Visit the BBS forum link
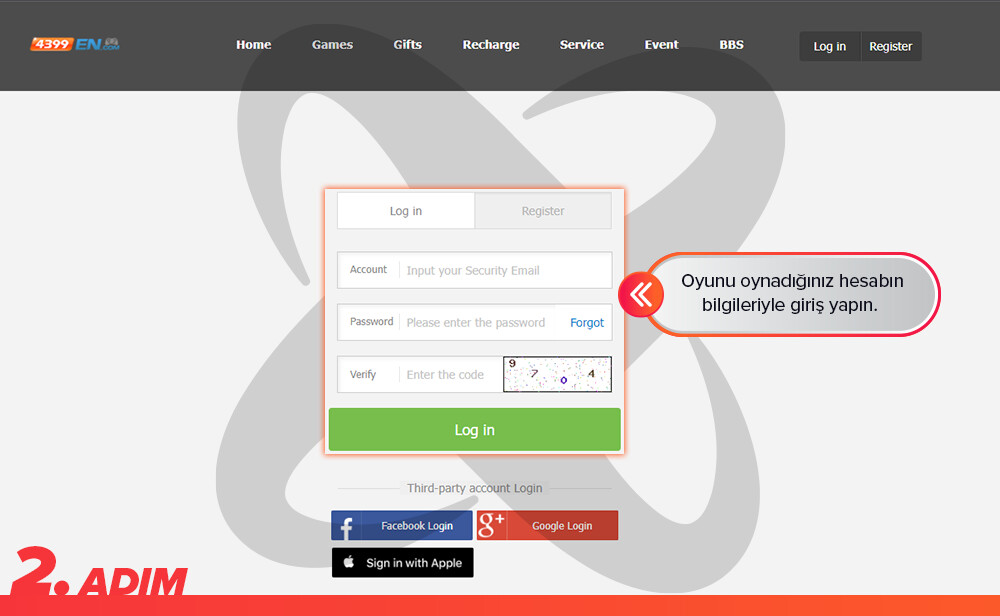The image size is (1000, 616). (731, 45)
